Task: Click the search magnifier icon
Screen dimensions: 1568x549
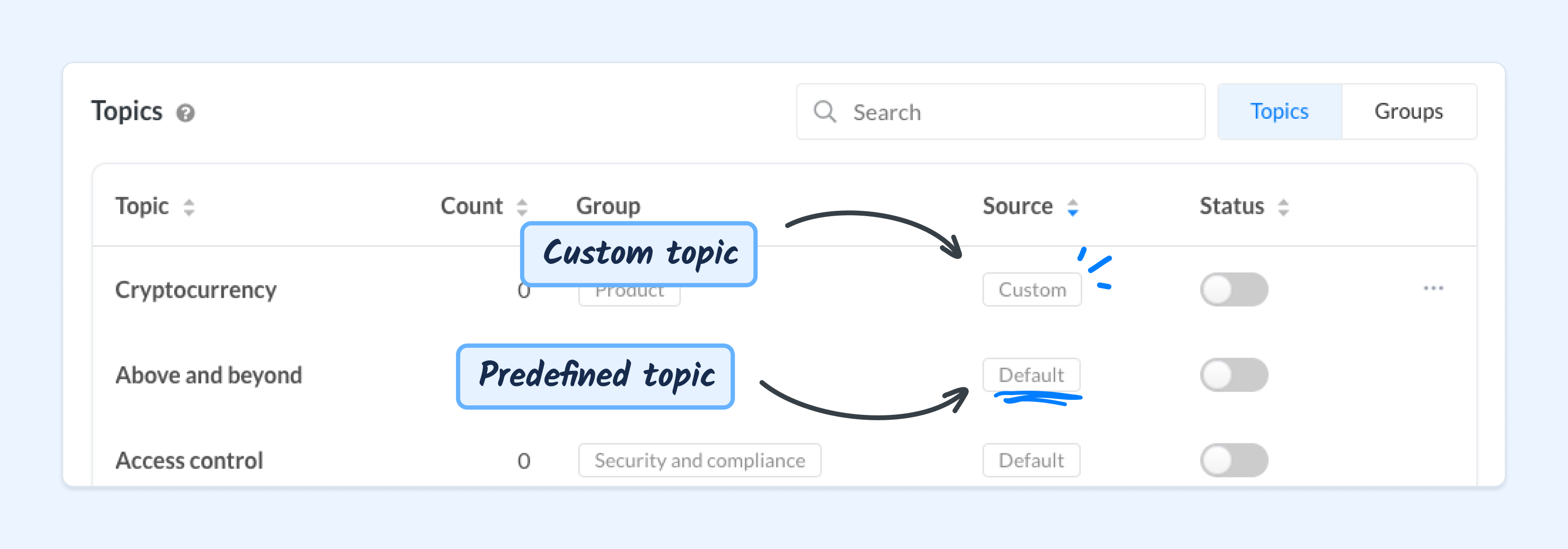Action: (825, 111)
